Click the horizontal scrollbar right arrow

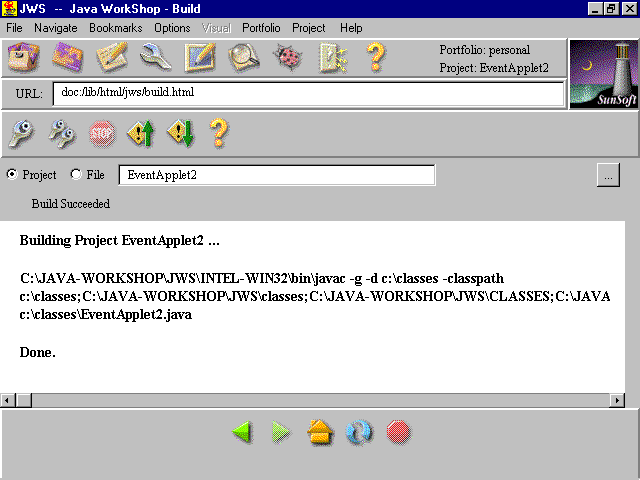pyautogui.click(x=617, y=400)
